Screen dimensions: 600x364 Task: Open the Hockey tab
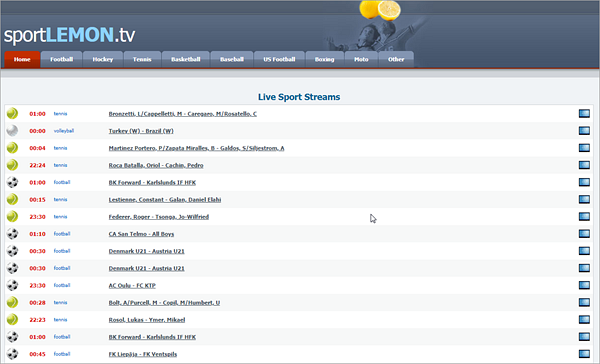coord(103,59)
